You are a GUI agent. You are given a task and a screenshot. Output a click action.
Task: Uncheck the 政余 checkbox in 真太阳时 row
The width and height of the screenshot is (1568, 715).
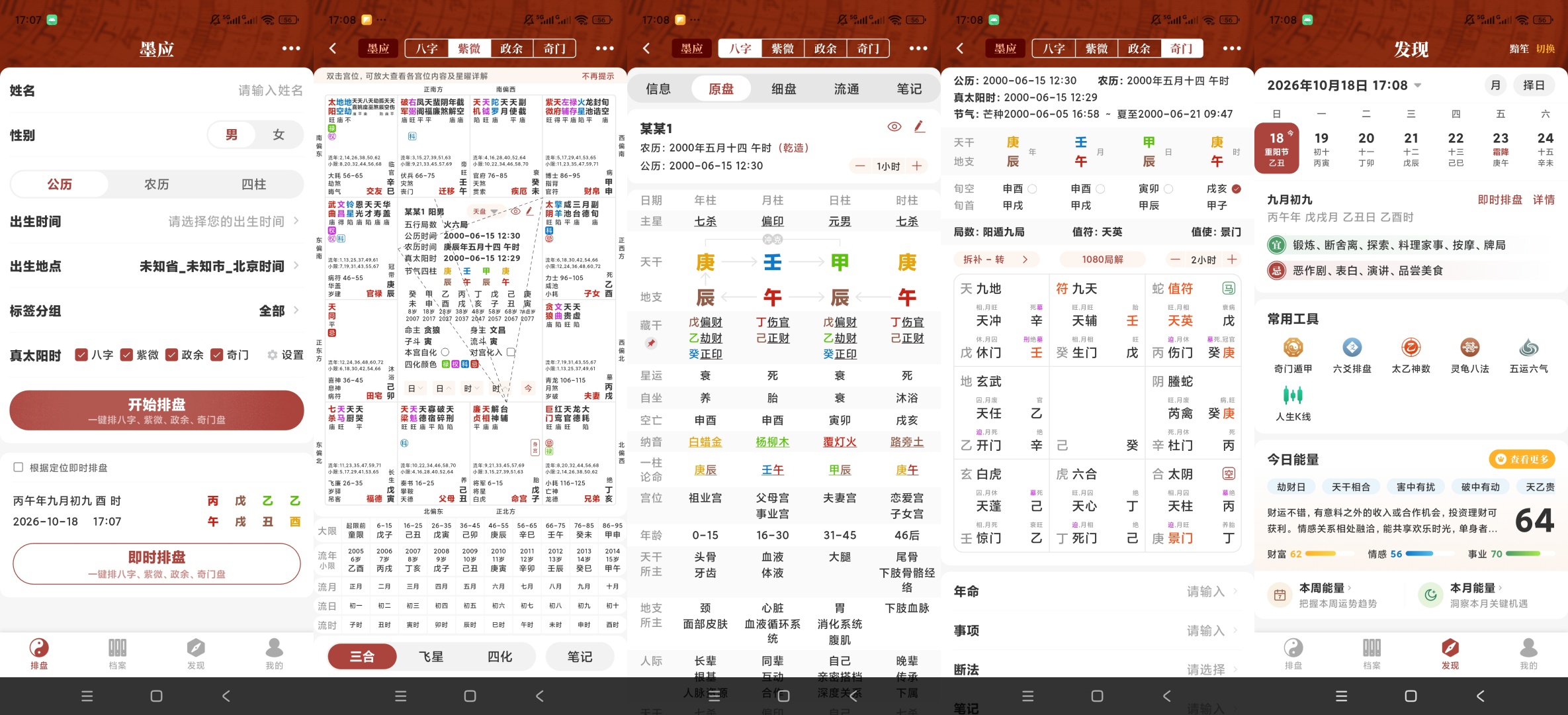point(171,355)
